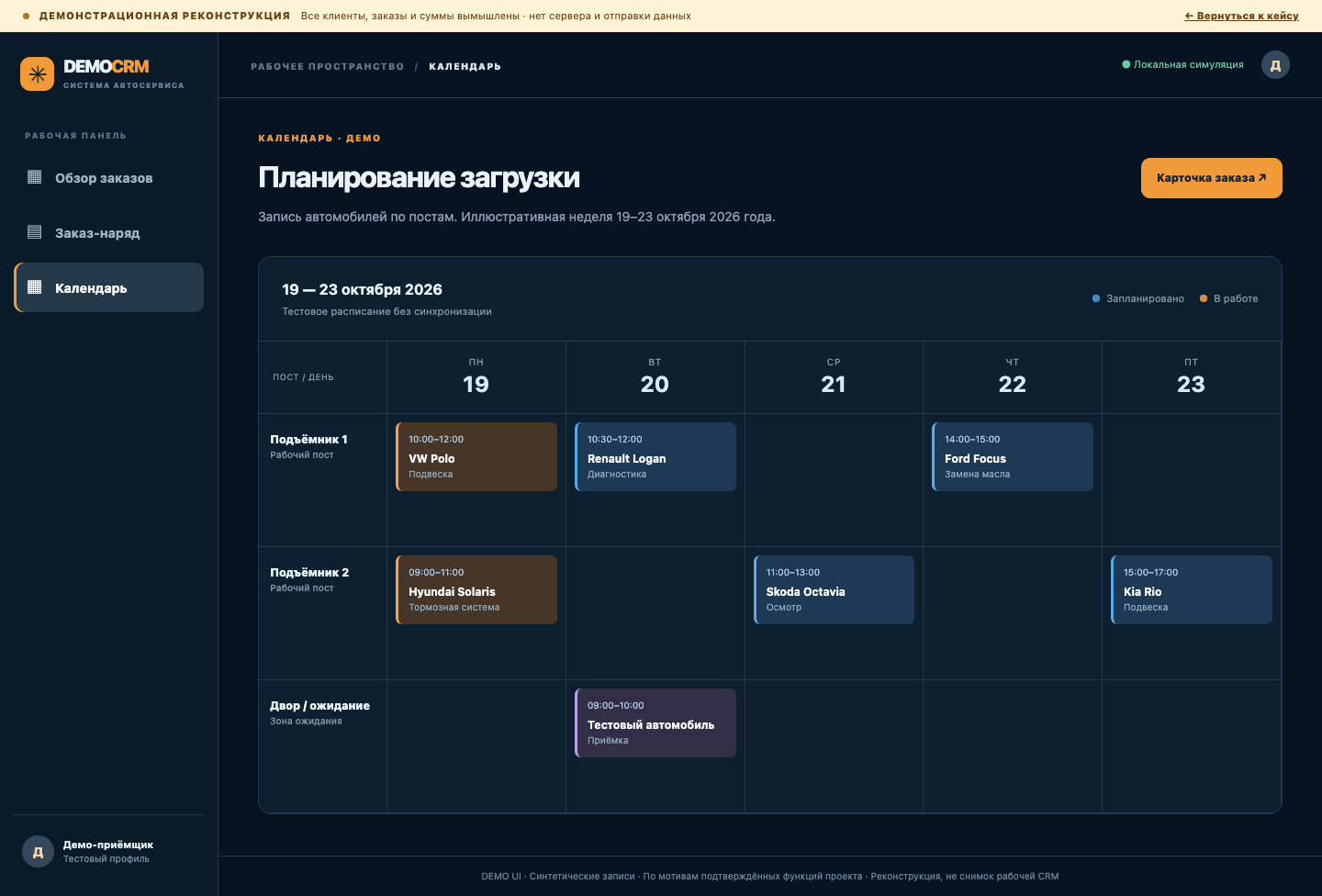Viewport: 1322px width, 896px height.
Task: Click the Демо-приёмщик profile avatar in sidebar
Action: click(x=38, y=852)
